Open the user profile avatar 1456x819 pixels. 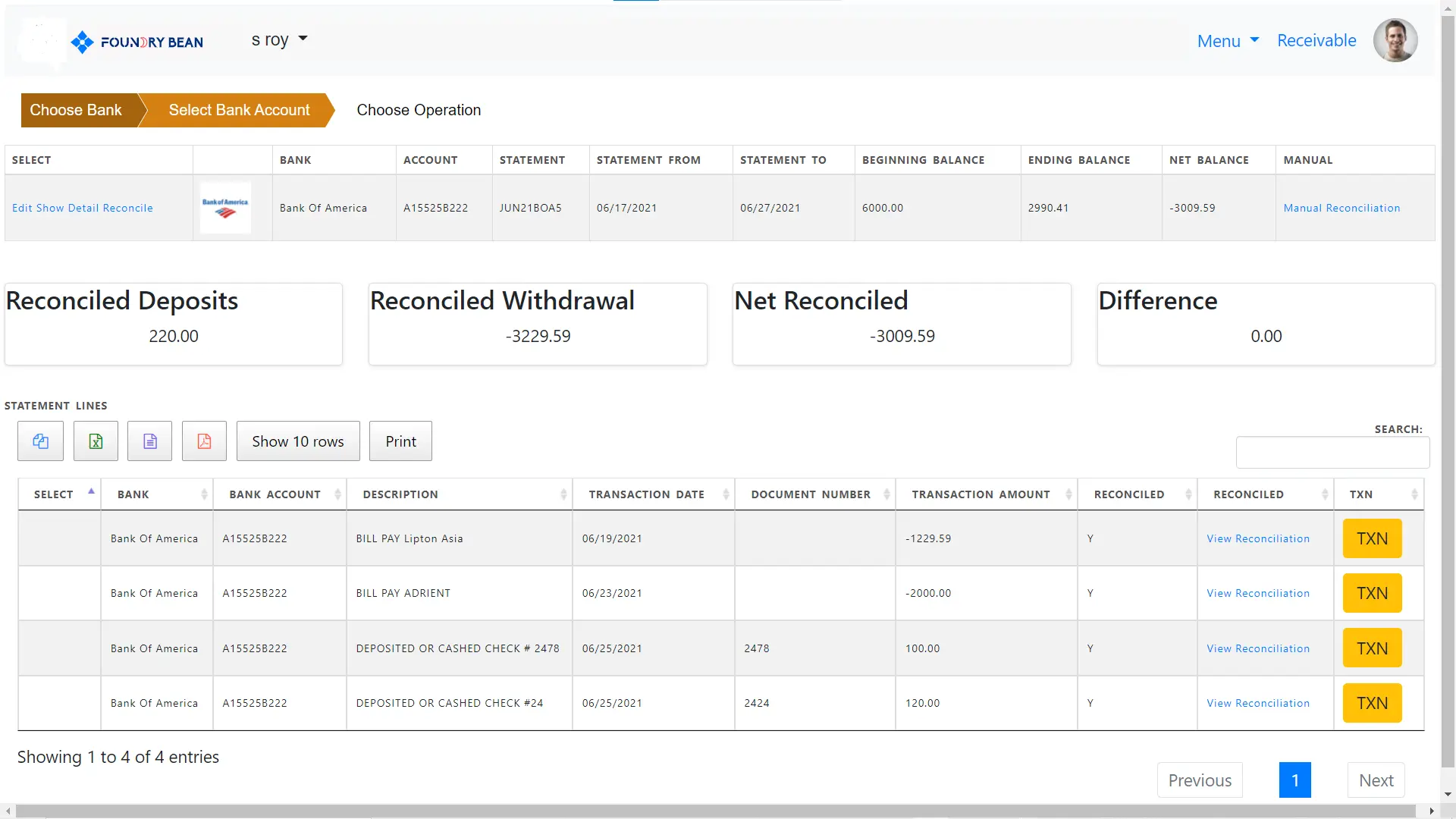coord(1395,40)
